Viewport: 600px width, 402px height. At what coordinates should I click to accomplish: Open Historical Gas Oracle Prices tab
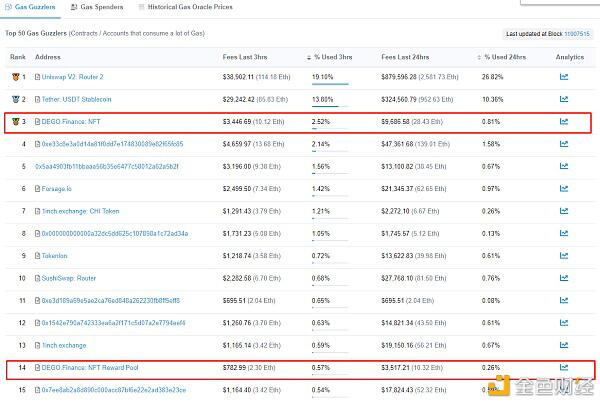click(x=186, y=7)
